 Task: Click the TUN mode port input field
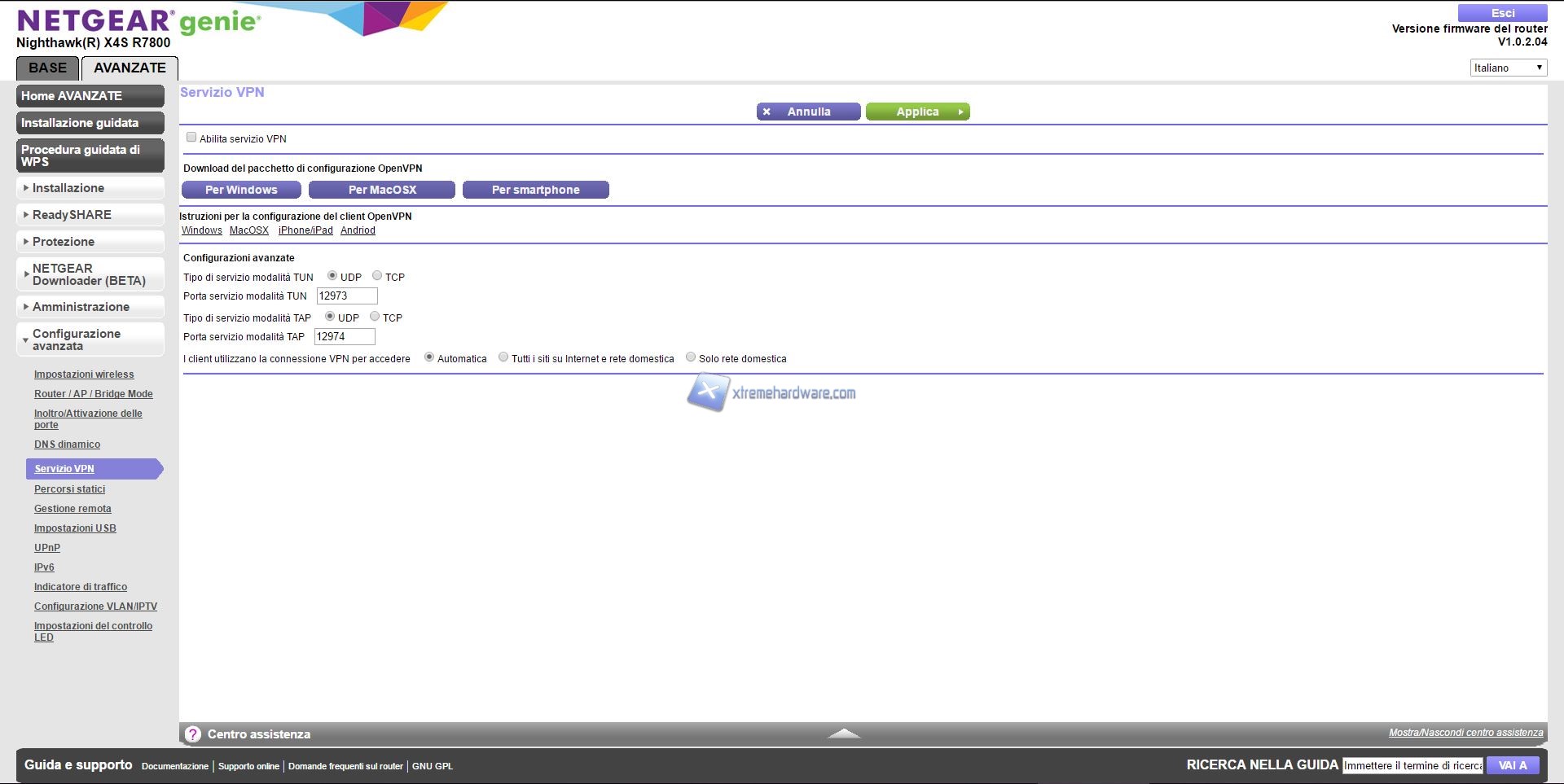point(347,296)
